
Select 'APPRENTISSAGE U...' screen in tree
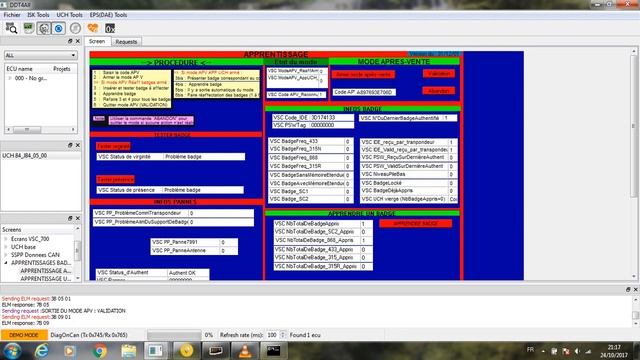(x=45, y=278)
